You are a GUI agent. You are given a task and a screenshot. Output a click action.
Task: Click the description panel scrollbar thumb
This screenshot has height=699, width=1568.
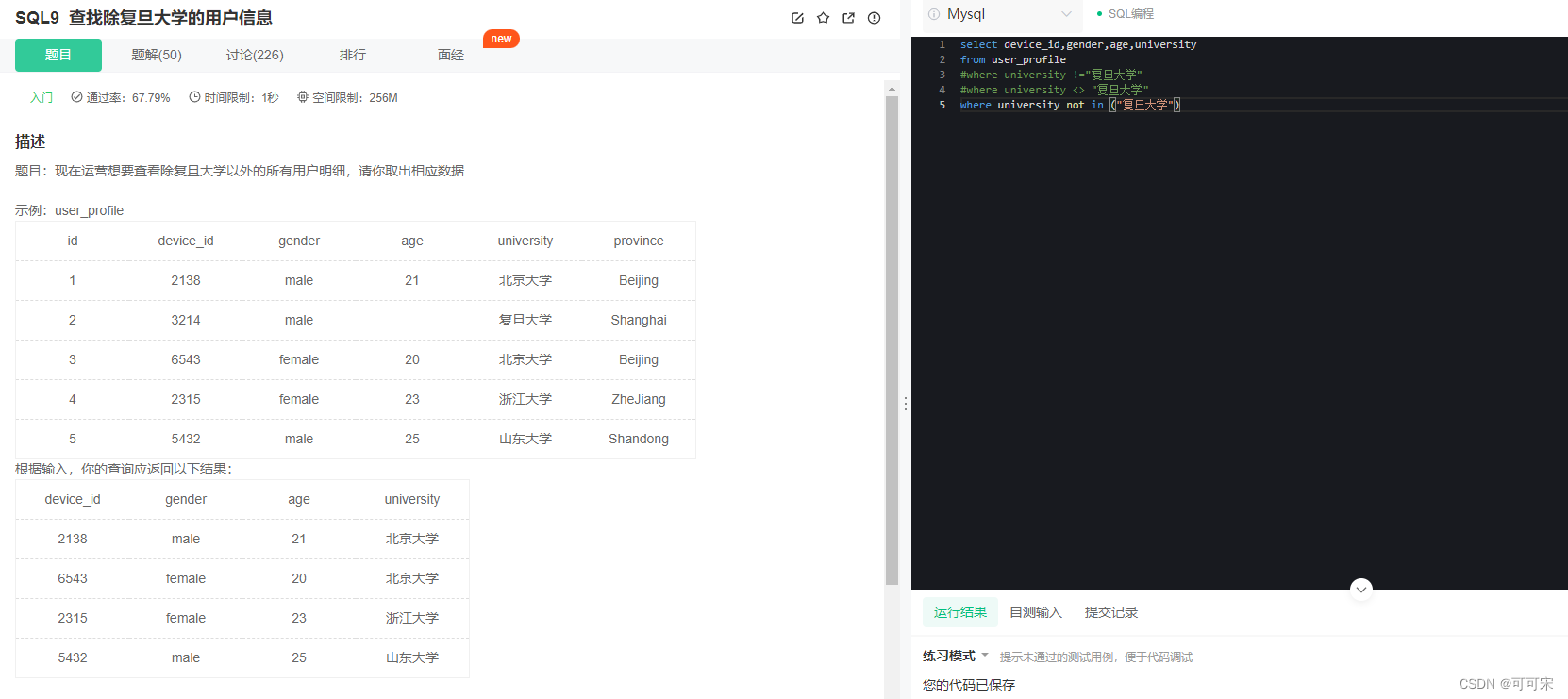(x=892, y=340)
